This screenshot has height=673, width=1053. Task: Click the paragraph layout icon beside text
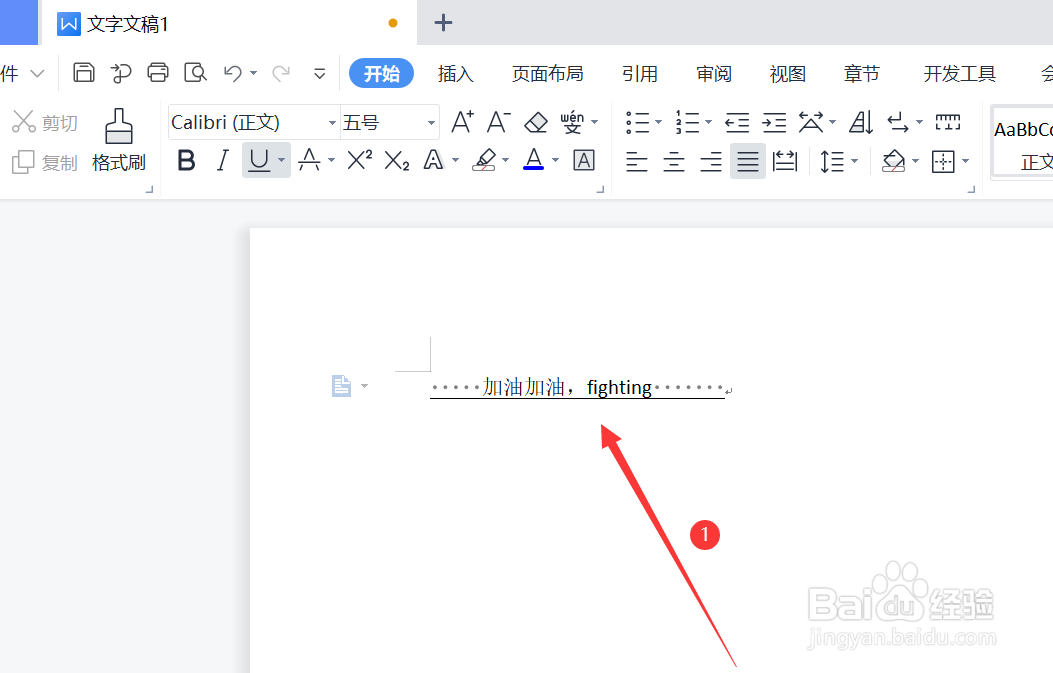point(342,386)
